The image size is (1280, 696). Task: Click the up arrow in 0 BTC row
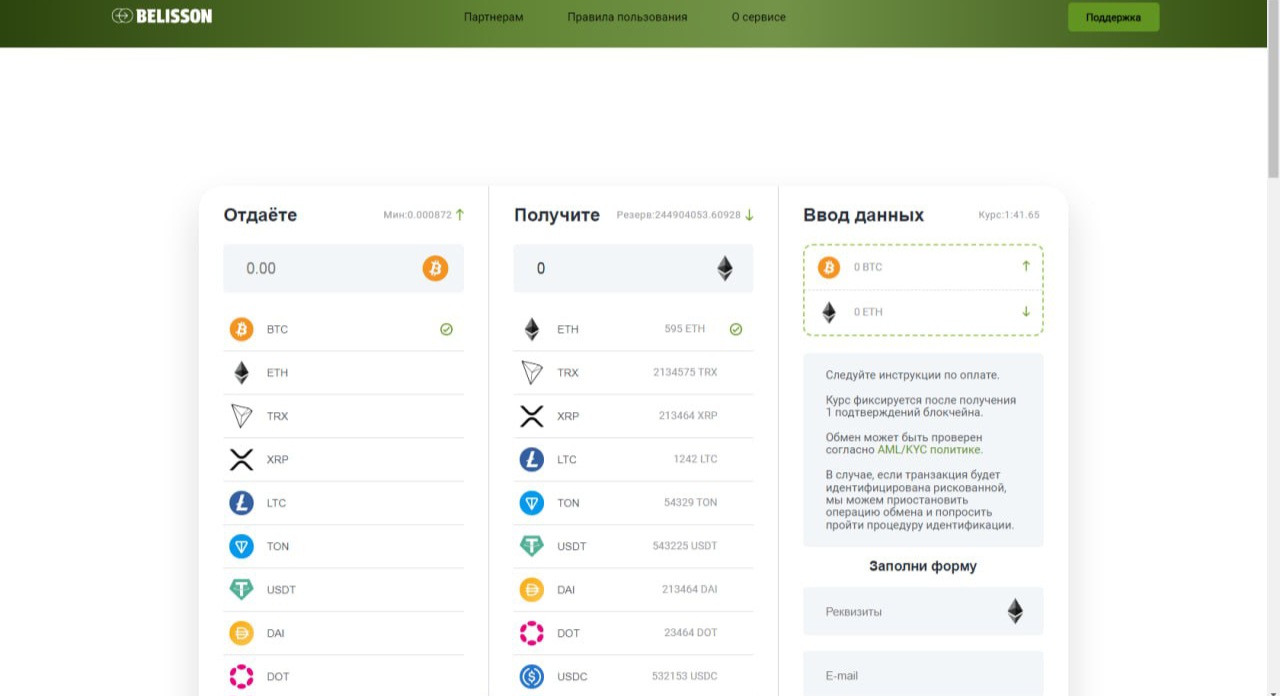click(1026, 266)
